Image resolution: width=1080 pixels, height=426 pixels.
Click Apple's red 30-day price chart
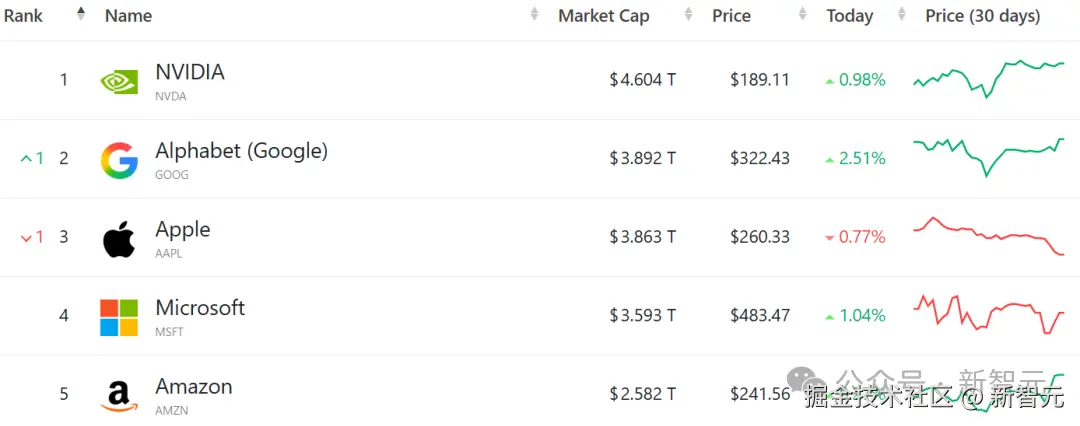[988, 236]
